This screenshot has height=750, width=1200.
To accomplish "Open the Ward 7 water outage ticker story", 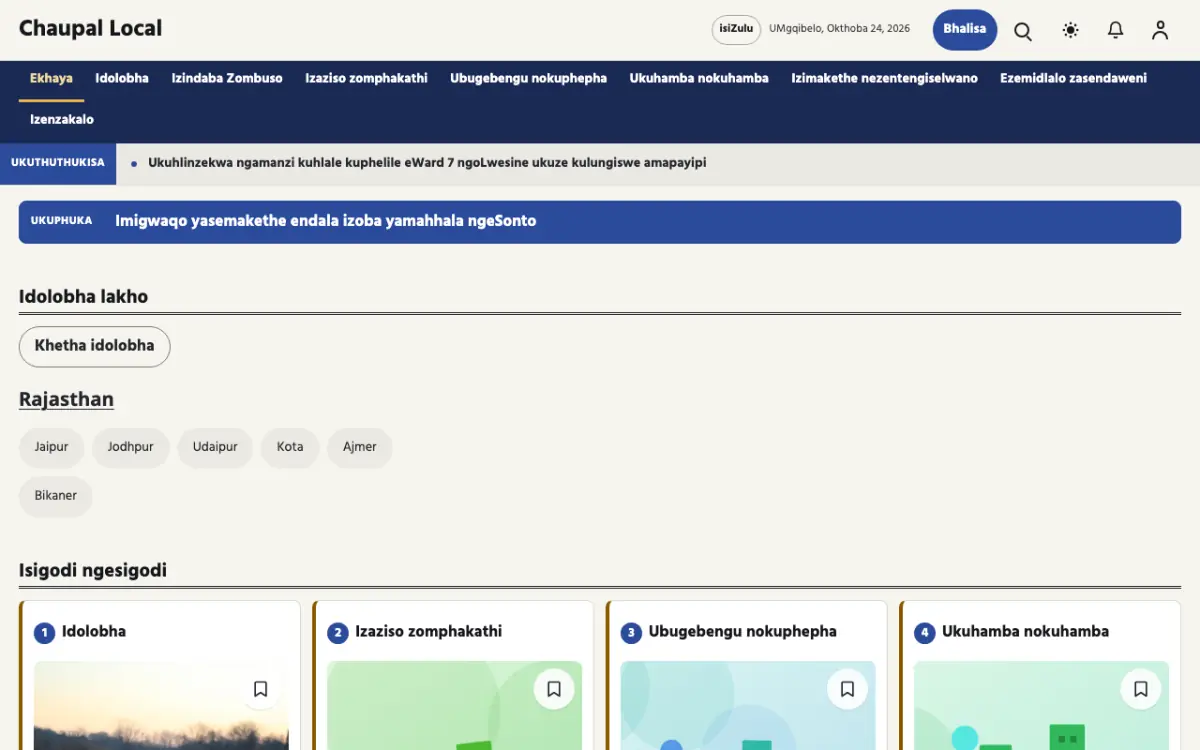I will point(427,163).
